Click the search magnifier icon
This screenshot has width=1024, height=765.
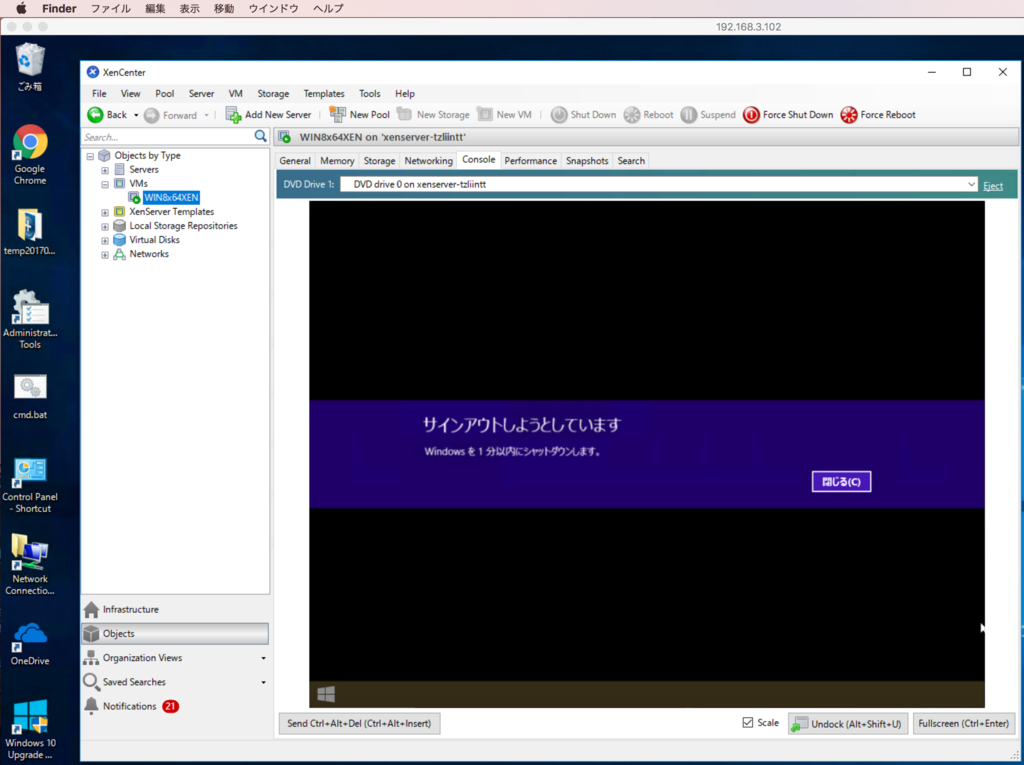pos(261,136)
